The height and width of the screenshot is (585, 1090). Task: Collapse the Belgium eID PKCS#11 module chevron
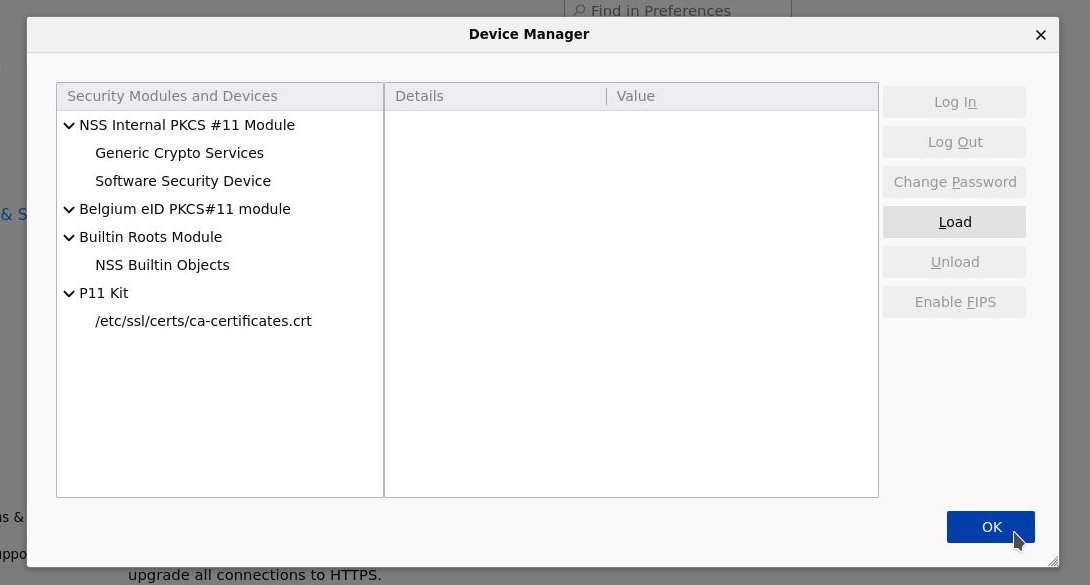(x=69, y=210)
